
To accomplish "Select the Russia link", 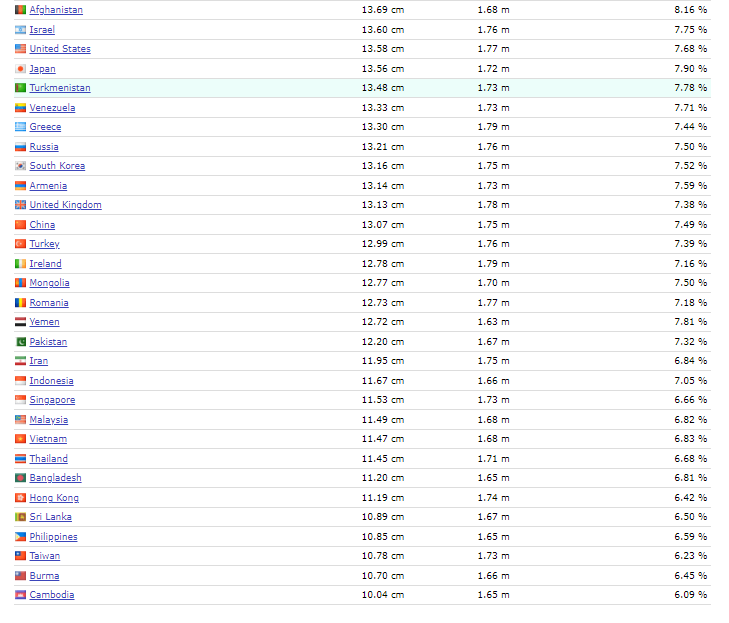I will pos(44,147).
